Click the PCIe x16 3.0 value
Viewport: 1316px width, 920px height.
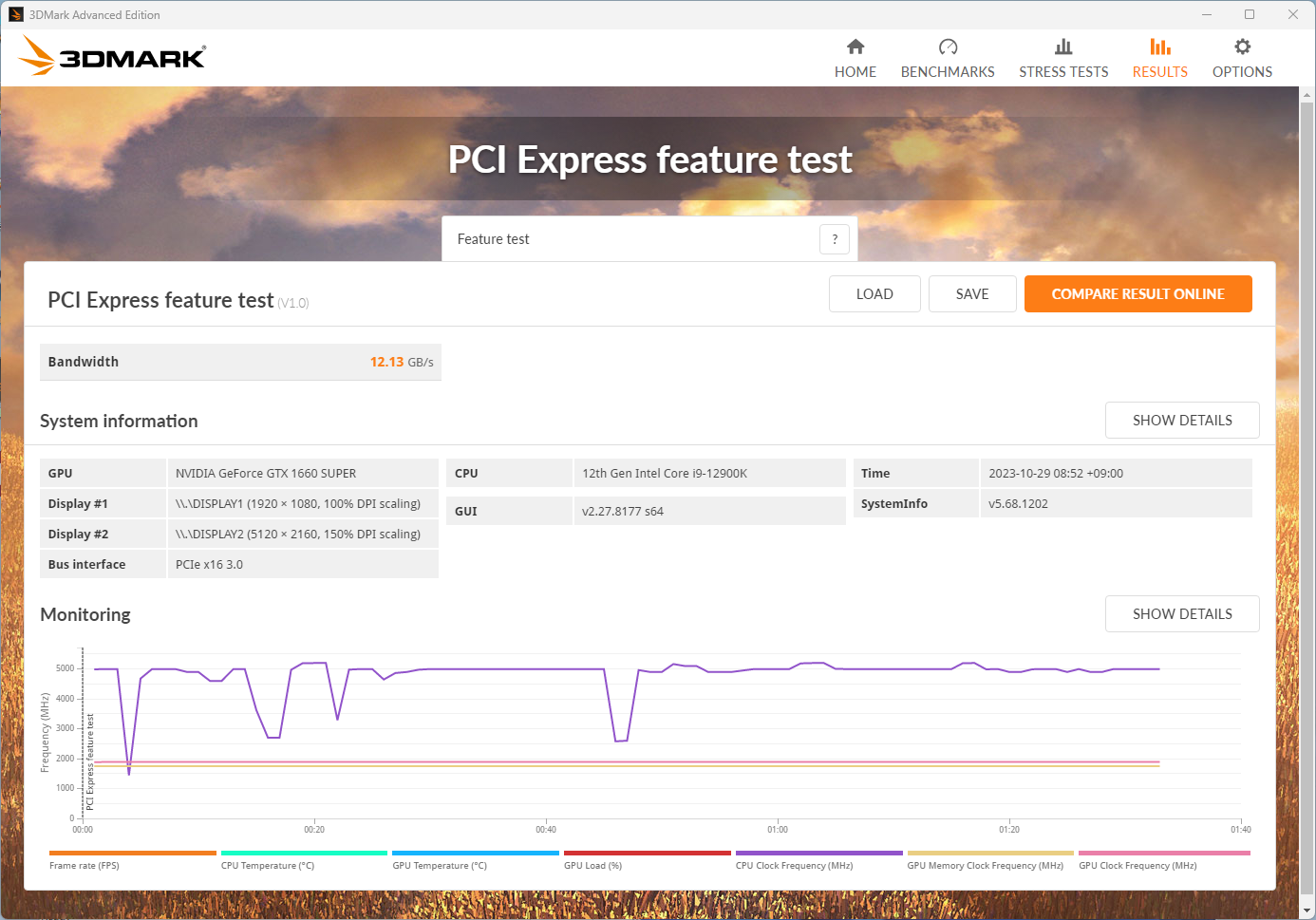point(209,564)
